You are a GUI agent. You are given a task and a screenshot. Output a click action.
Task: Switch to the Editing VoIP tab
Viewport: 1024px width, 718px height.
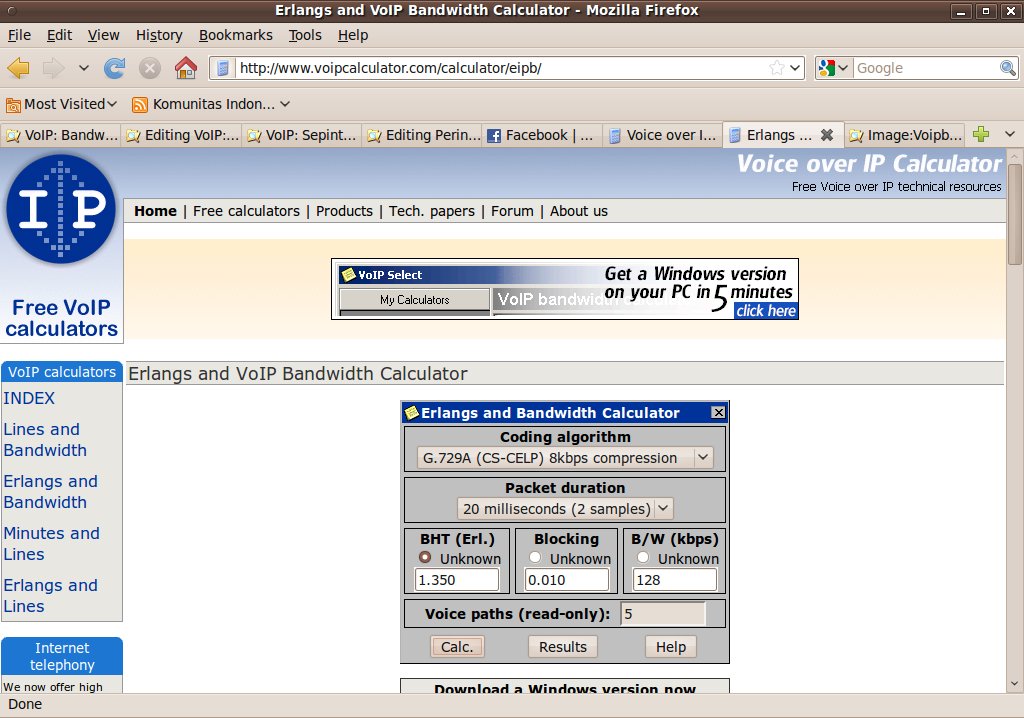182,135
